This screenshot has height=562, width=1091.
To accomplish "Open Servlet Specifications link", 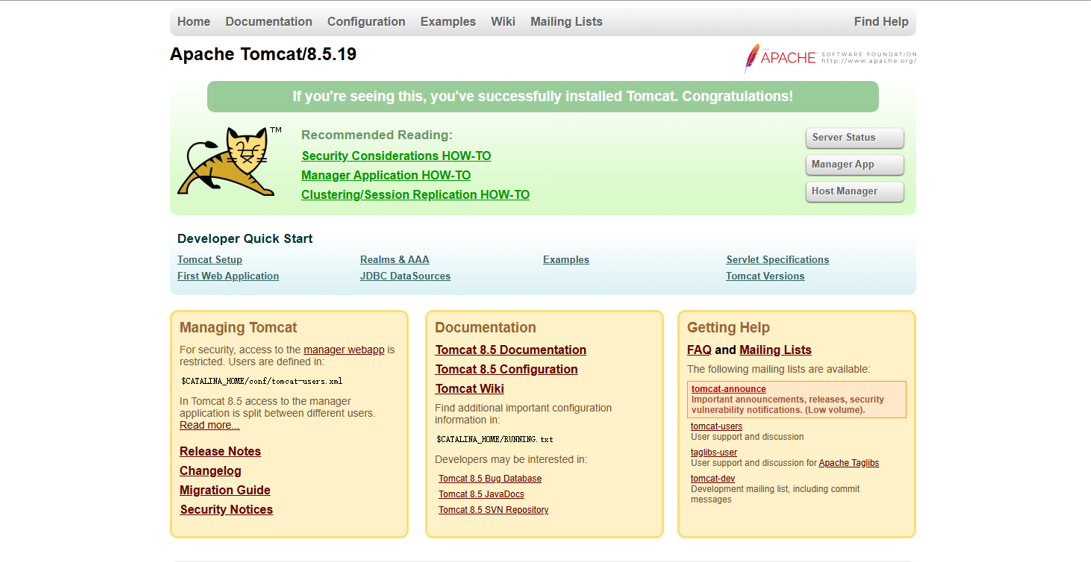I will tap(777, 259).
